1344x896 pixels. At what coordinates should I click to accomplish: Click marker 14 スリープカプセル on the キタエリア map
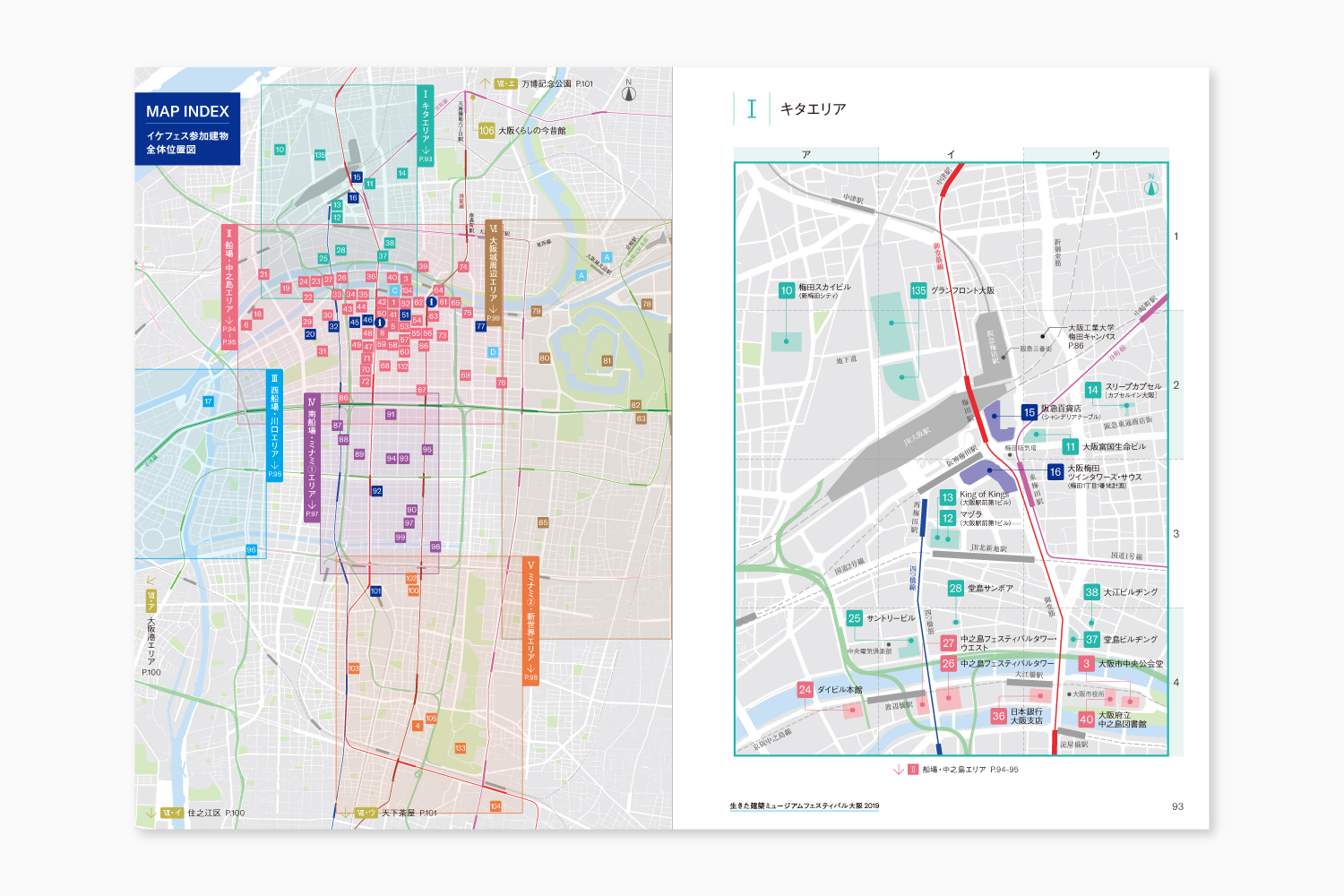(x=1092, y=390)
